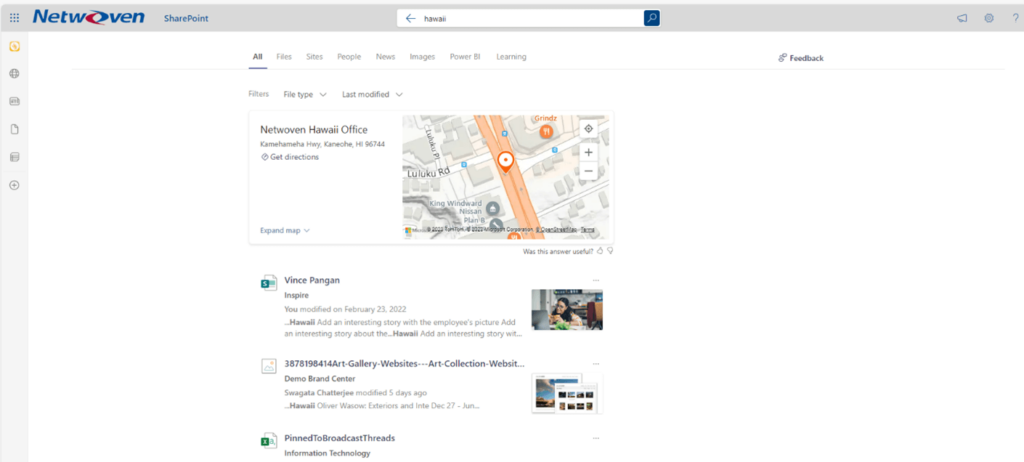Open the Last modified filter dropdown
Image resolution: width=1024 pixels, height=462 pixels.
(x=372, y=95)
